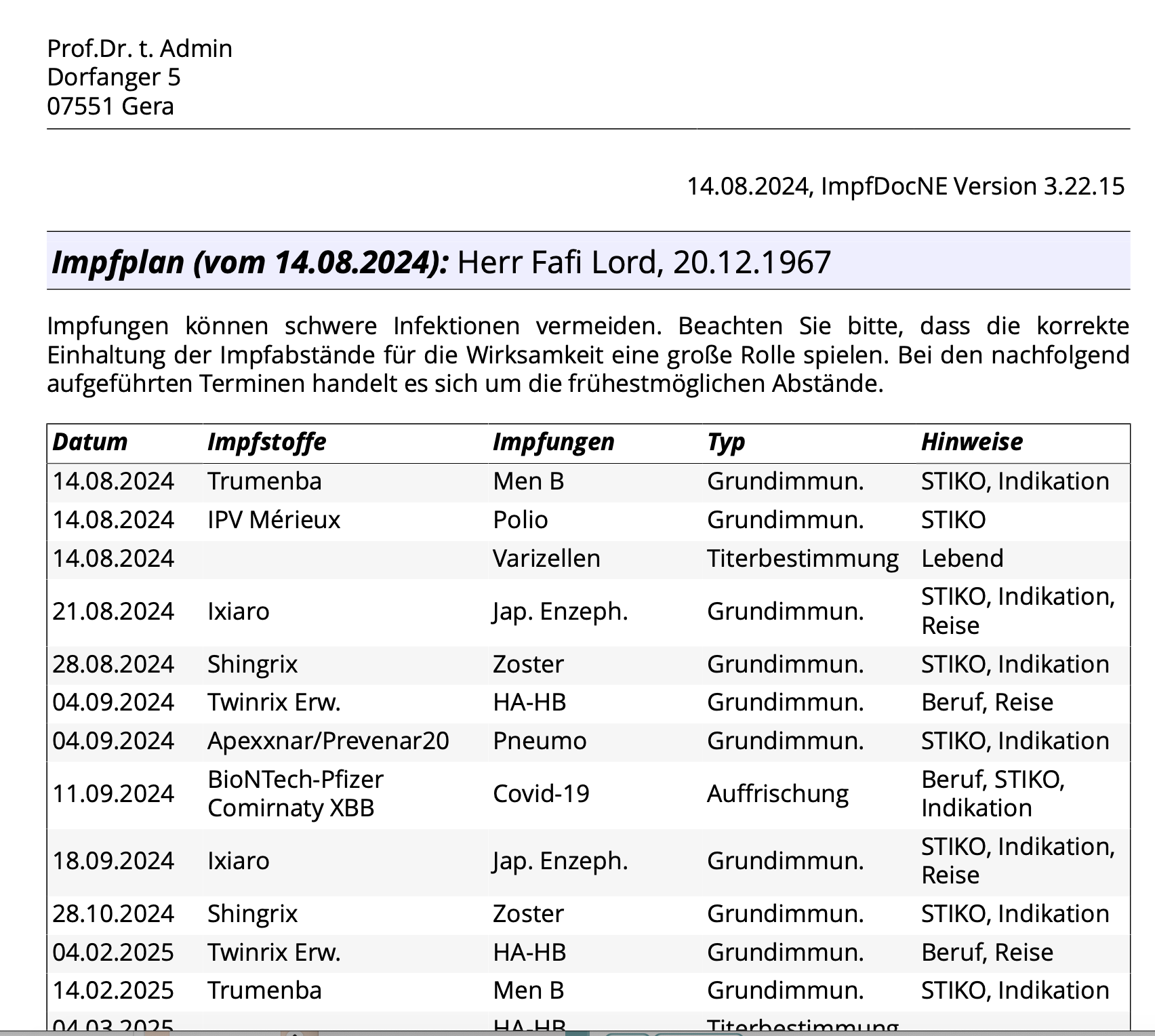Click patient name 'Herr Fafi Lord, 20.12.1967'

[x=644, y=262]
